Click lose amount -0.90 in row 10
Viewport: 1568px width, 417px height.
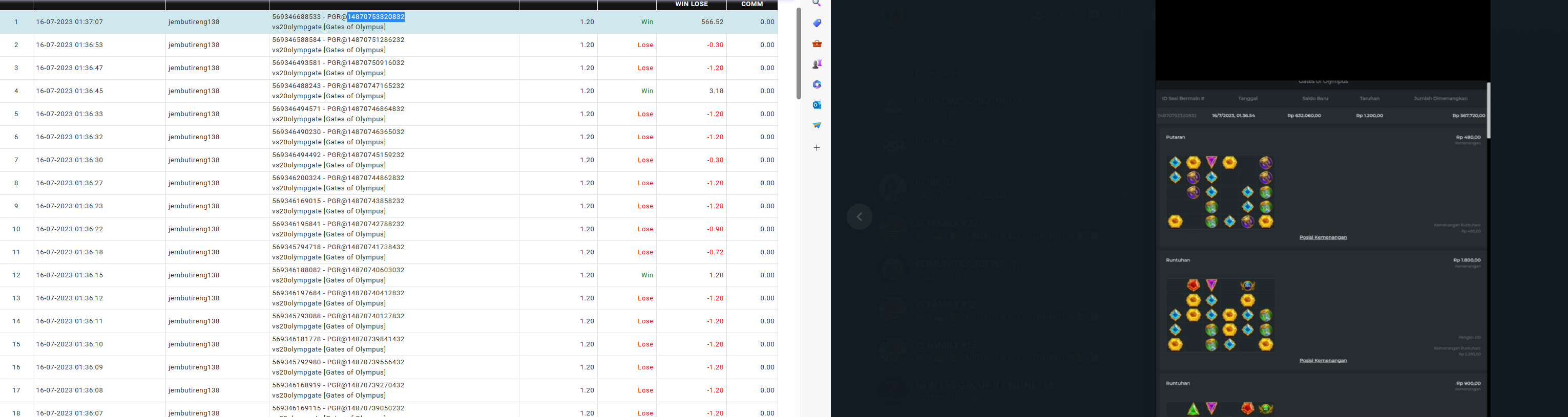click(715, 229)
